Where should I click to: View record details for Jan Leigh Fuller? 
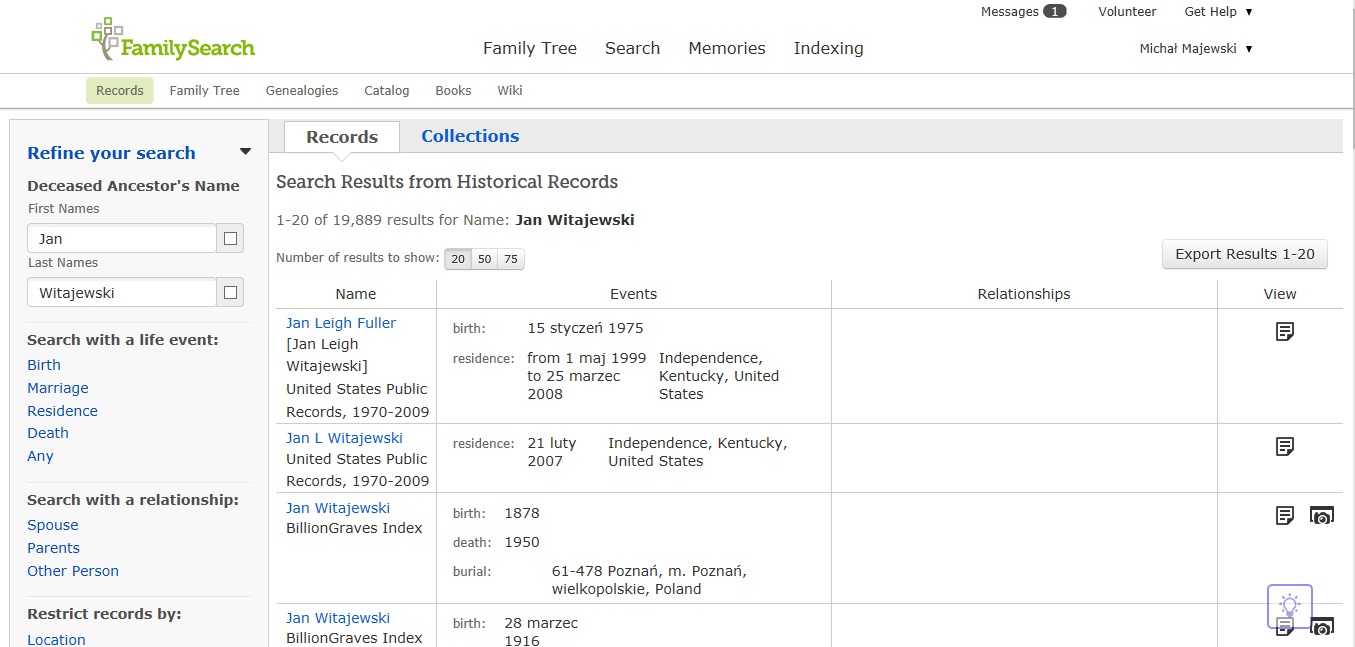1285,331
